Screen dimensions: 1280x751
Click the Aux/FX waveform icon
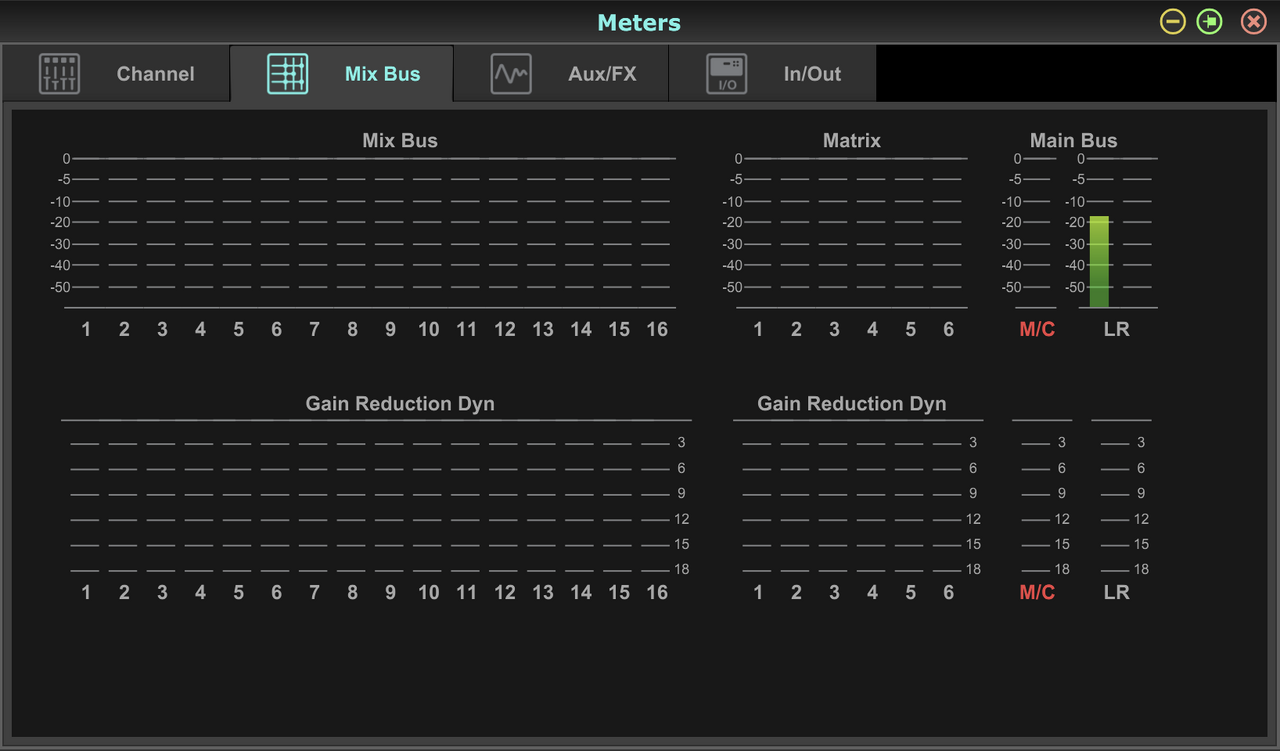[x=511, y=74]
